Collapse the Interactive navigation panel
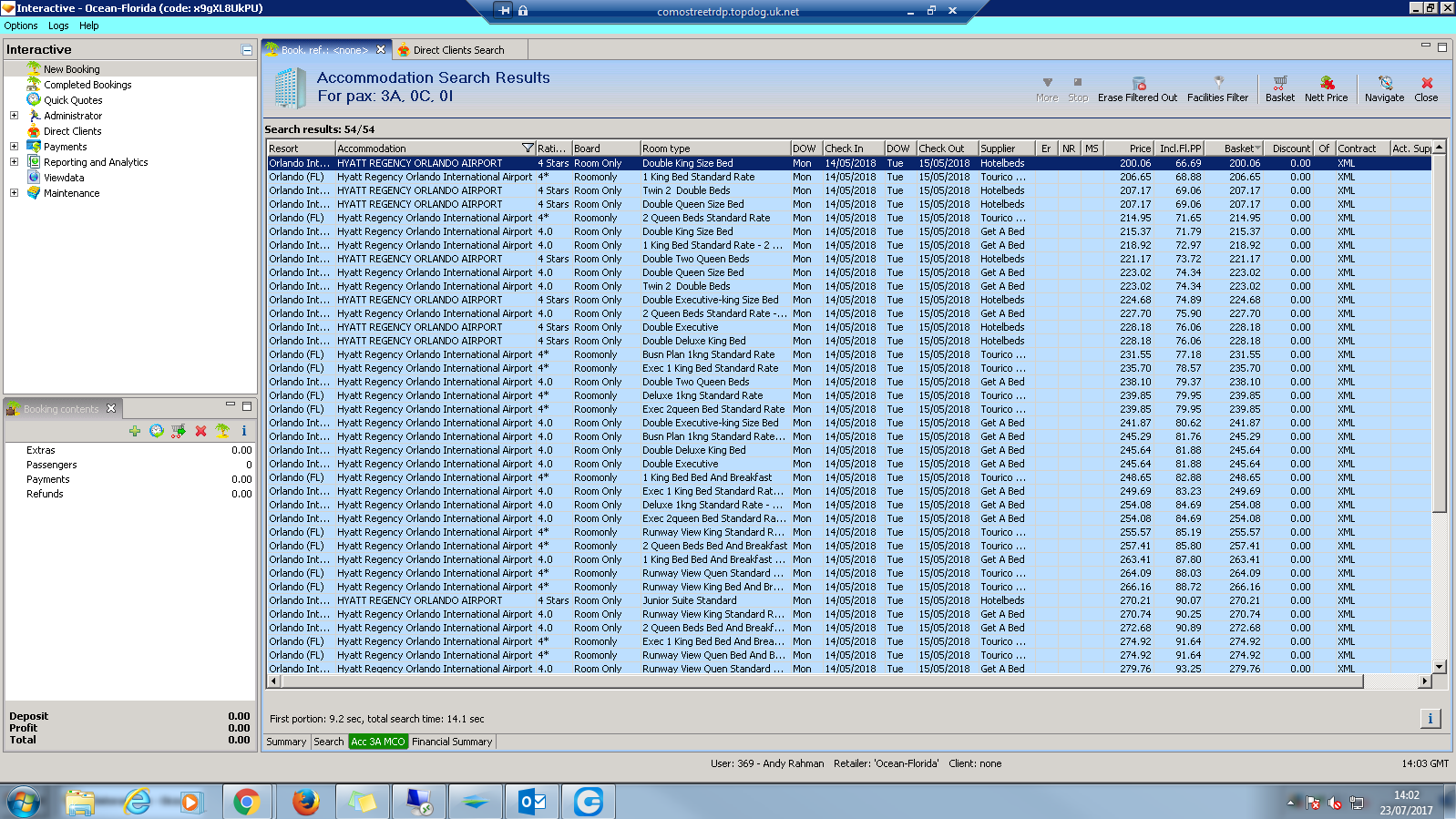This screenshot has height=819, width=1456. [x=246, y=50]
